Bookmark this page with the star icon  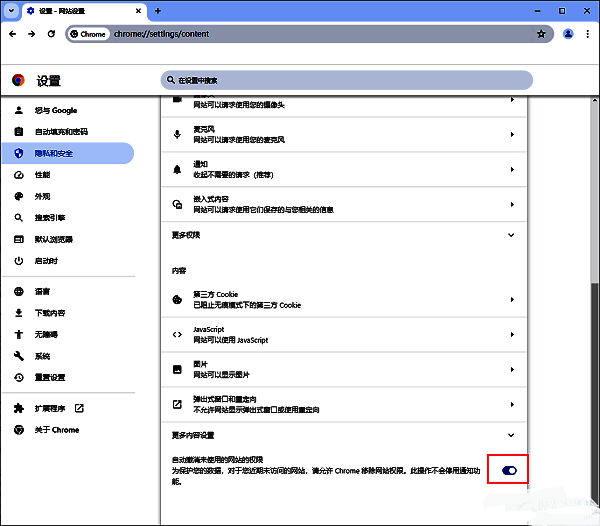[541, 33]
